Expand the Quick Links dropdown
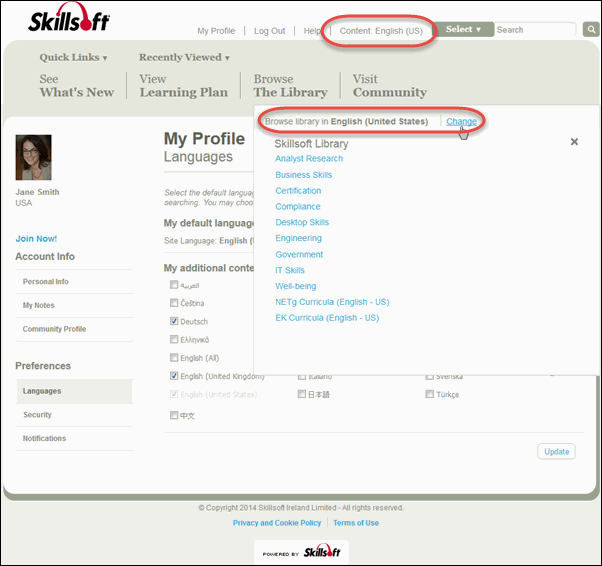The height and width of the screenshot is (566, 602). coord(73,58)
